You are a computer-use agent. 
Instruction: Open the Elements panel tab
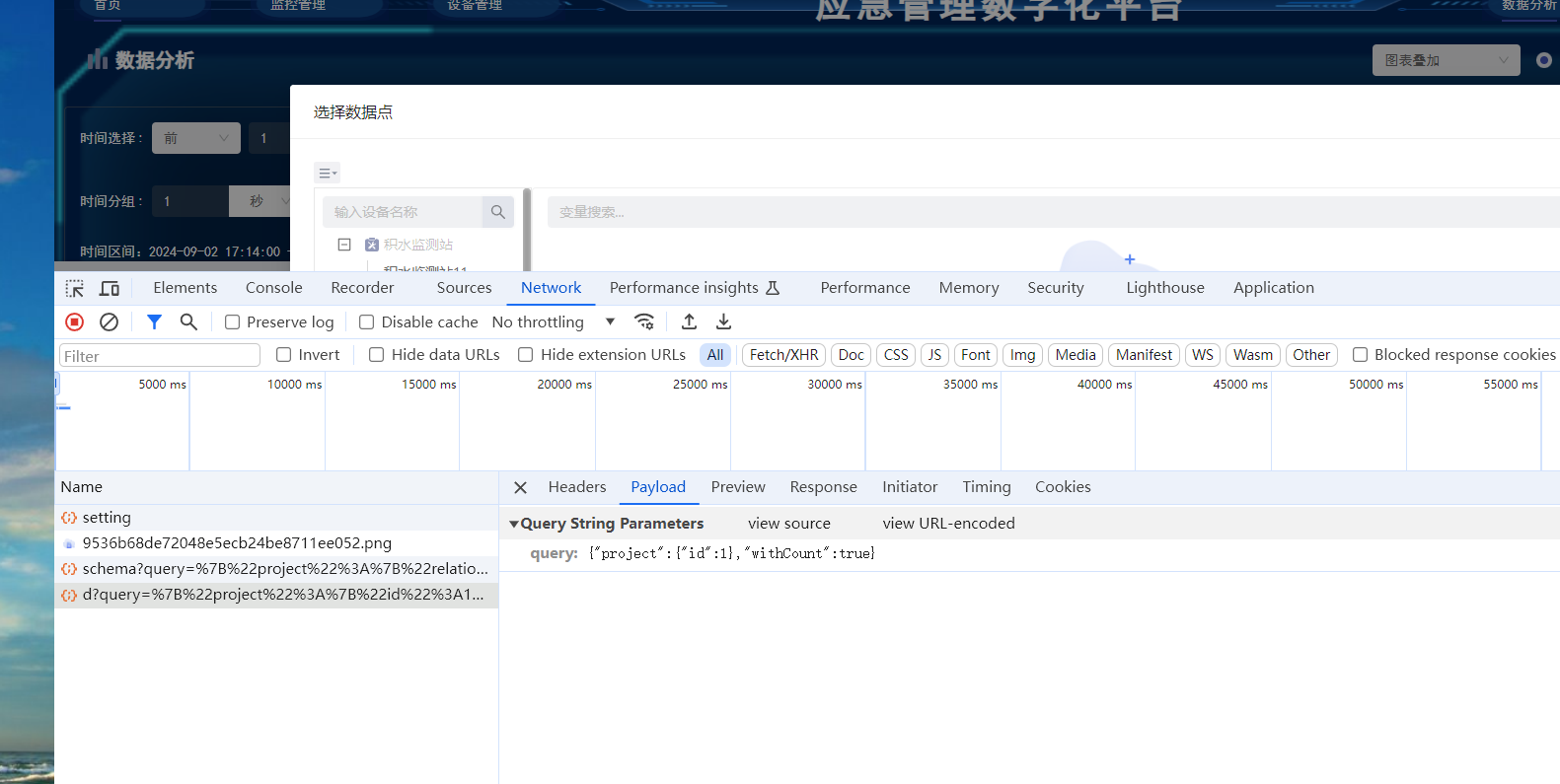point(186,288)
